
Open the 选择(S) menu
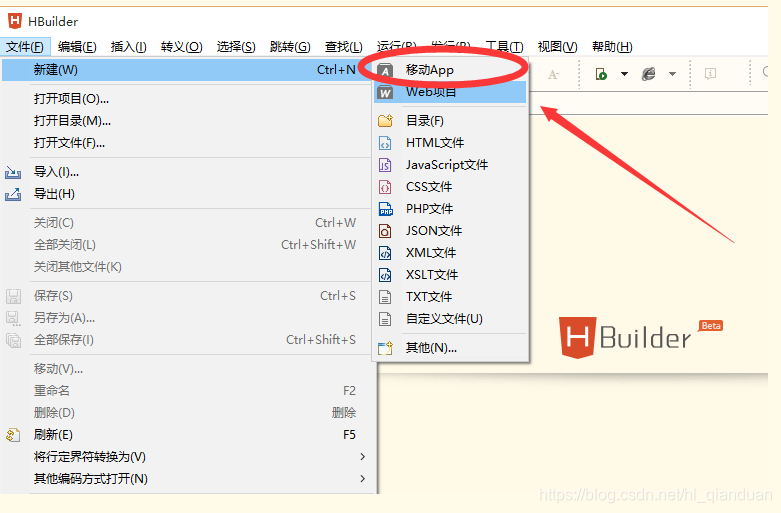(236, 47)
